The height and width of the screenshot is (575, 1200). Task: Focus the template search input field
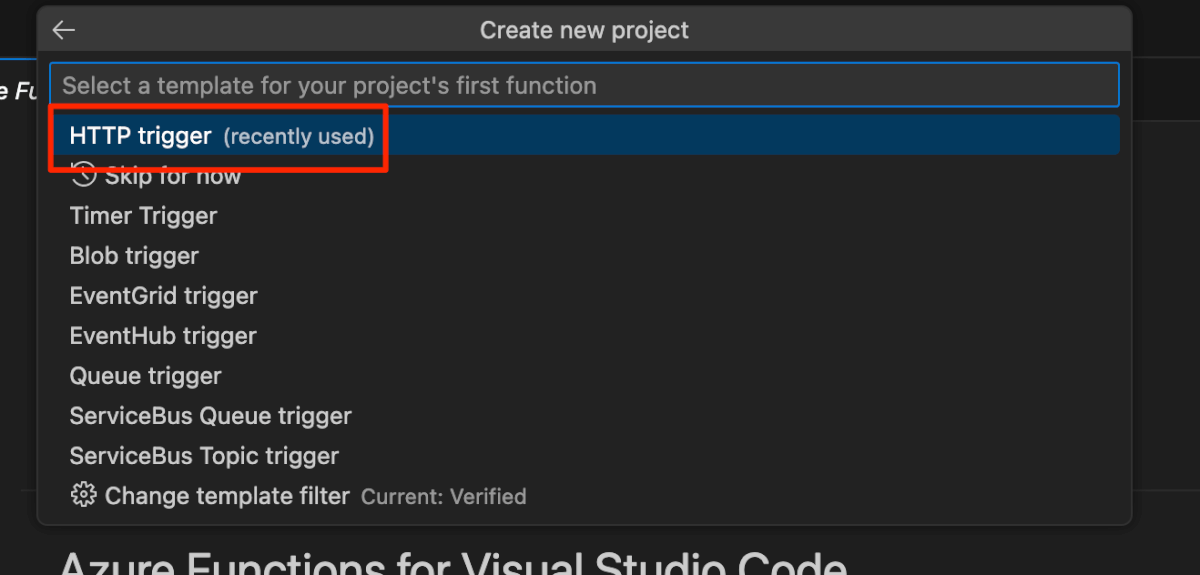[x=585, y=85]
